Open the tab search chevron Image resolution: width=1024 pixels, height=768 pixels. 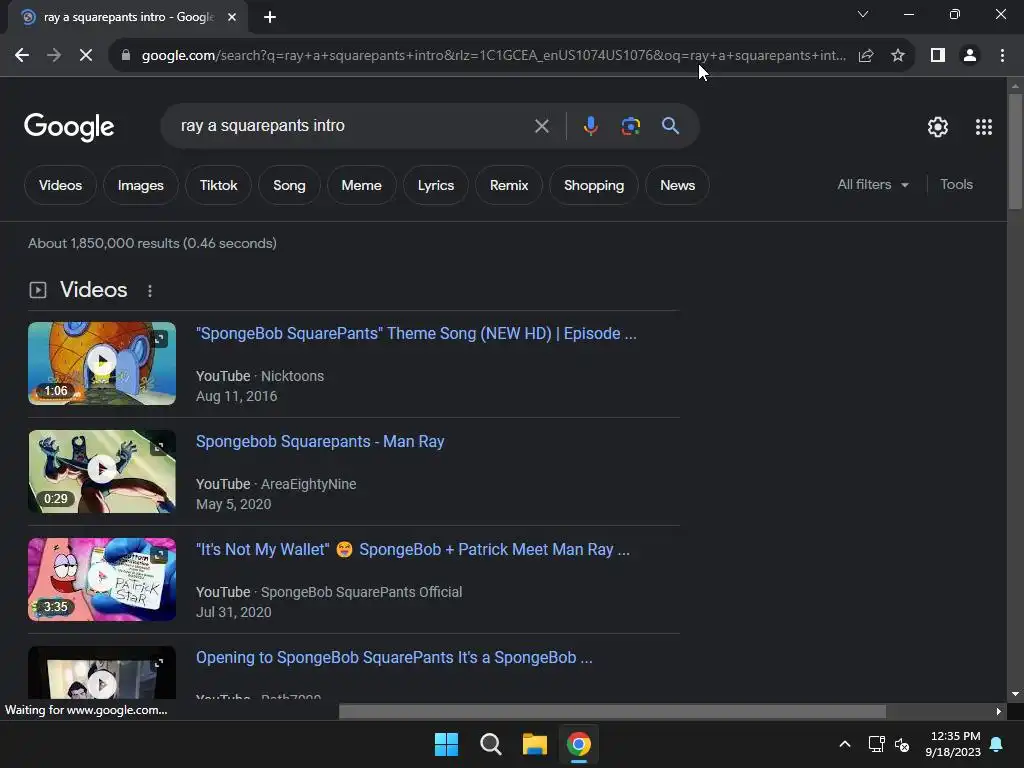click(863, 14)
